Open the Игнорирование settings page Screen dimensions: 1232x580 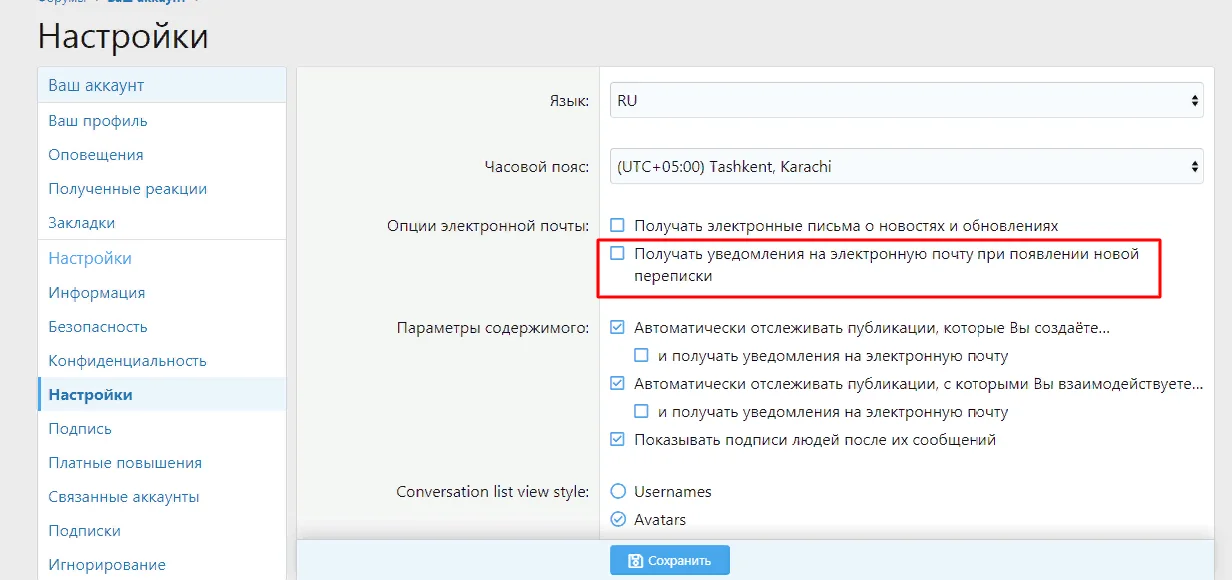[106, 564]
